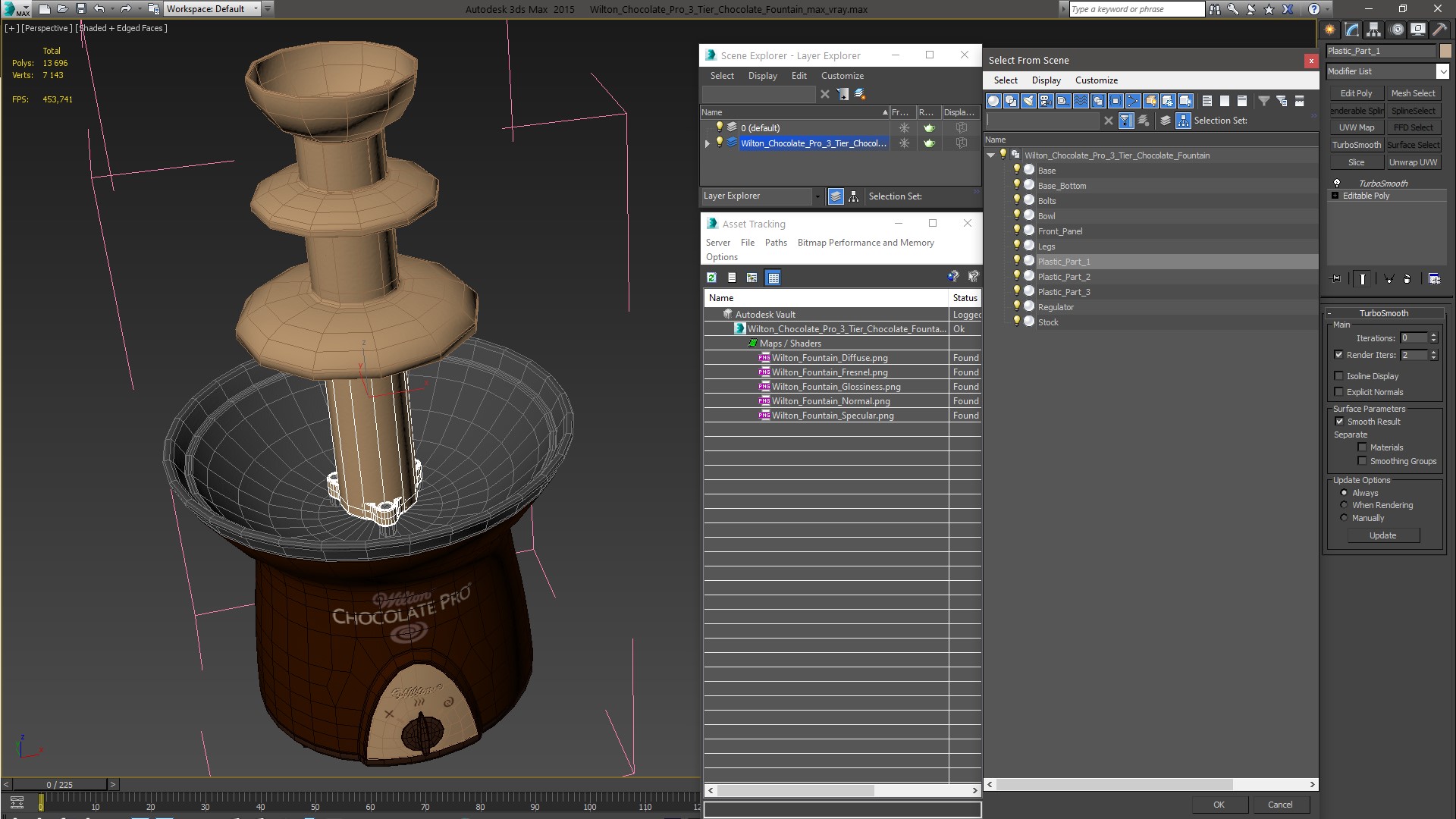The height and width of the screenshot is (819, 1456).
Task: Click the UVW Map modifier button
Action: point(1356,127)
